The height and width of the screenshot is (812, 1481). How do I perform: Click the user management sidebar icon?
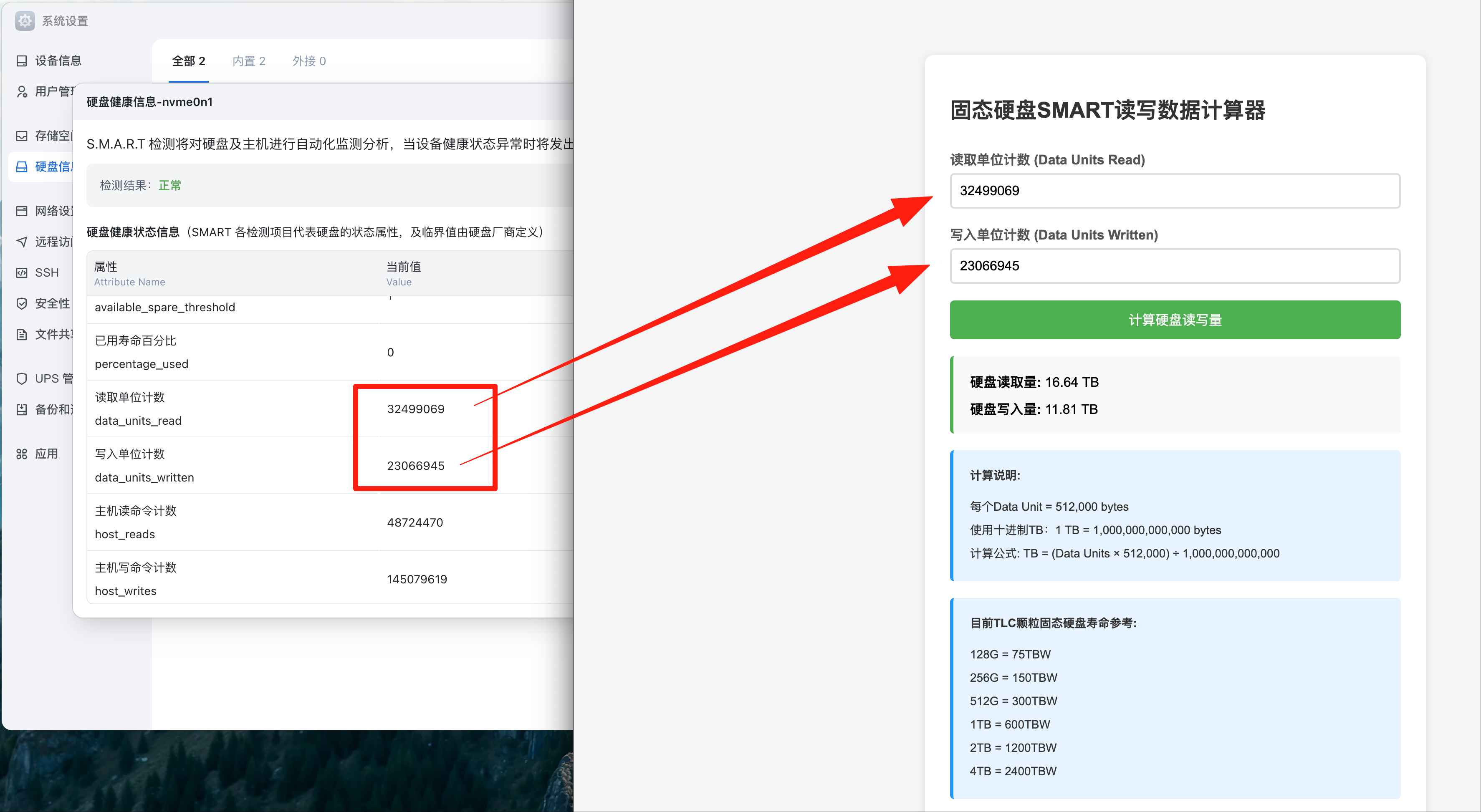click(x=22, y=91)
